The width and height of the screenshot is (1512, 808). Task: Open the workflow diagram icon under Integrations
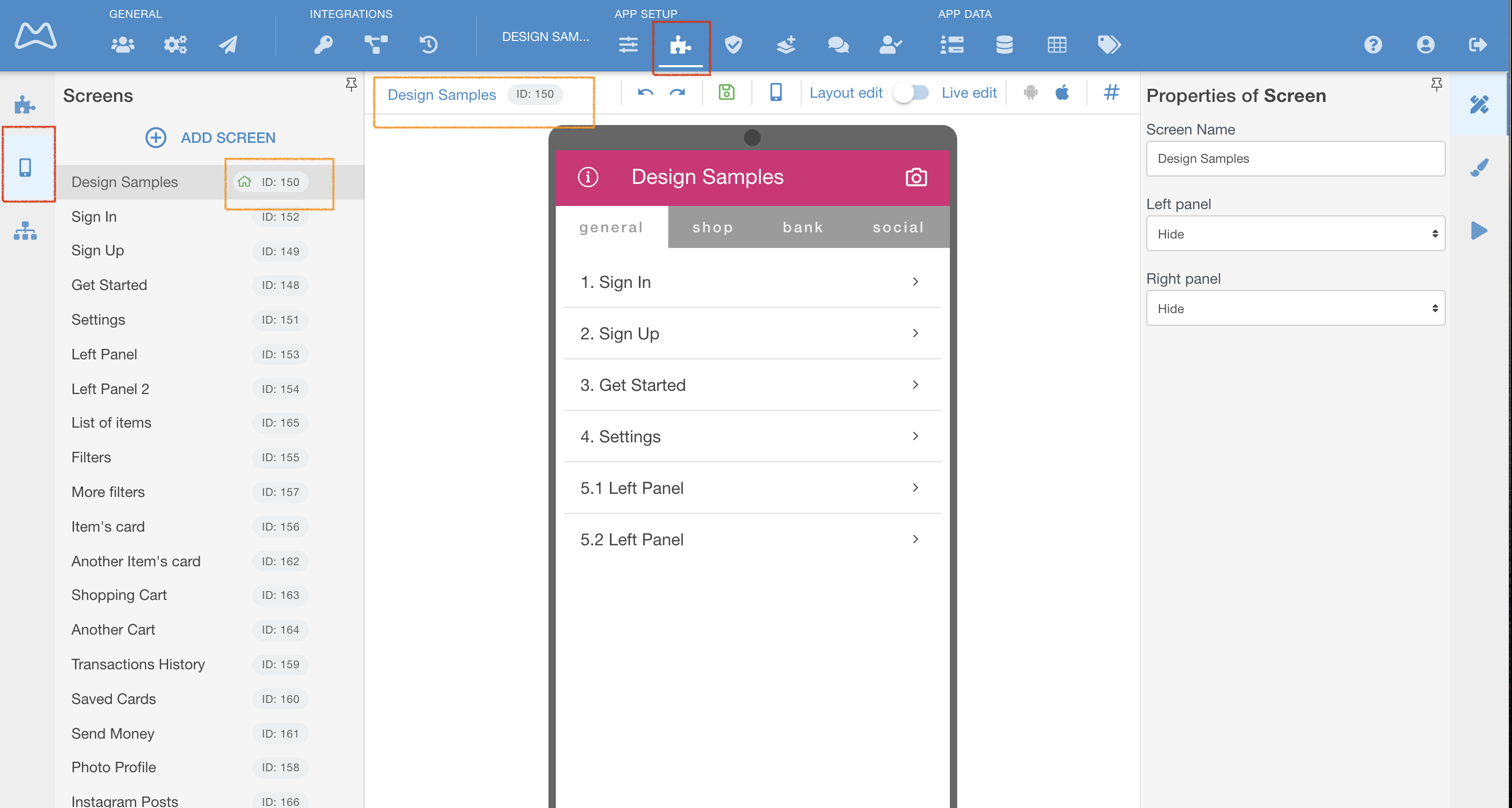click(x=376, y=45)
